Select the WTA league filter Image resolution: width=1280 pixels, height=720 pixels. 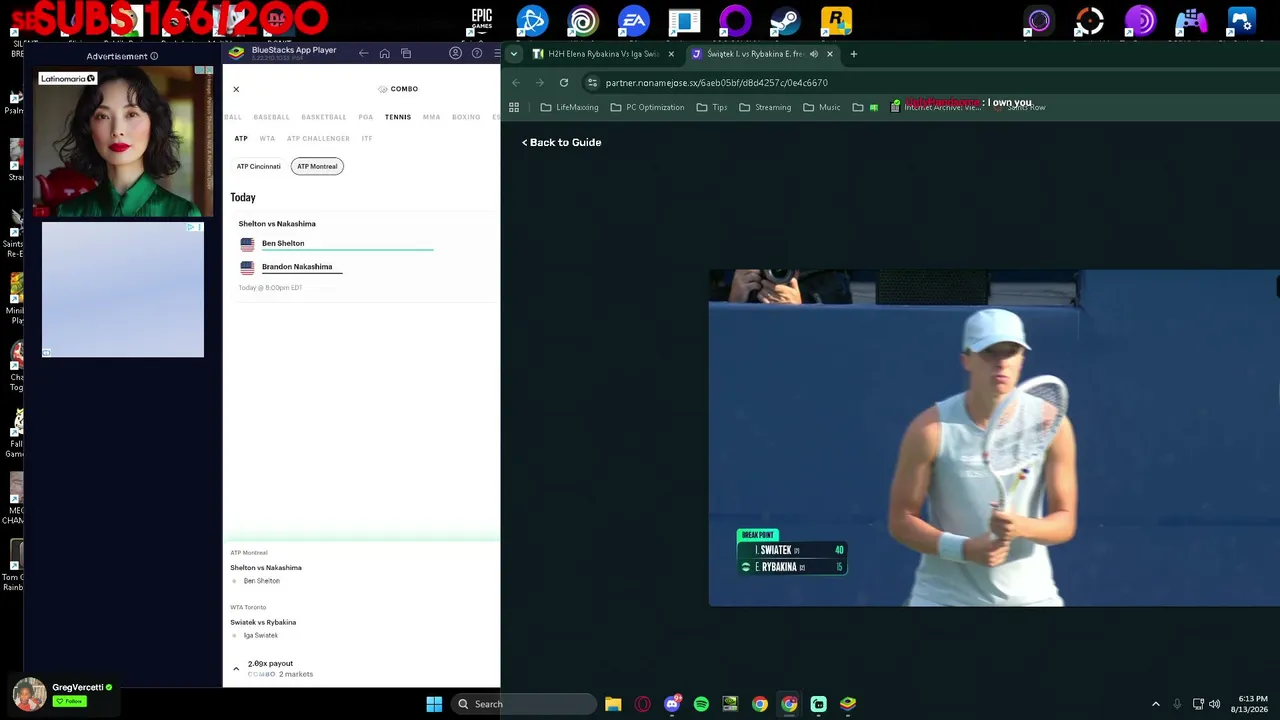[x=267, y=138]
